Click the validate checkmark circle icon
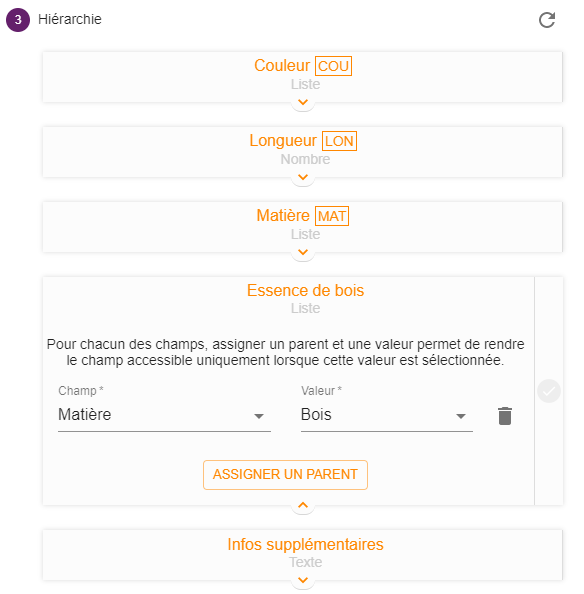 tap(548, 391)
